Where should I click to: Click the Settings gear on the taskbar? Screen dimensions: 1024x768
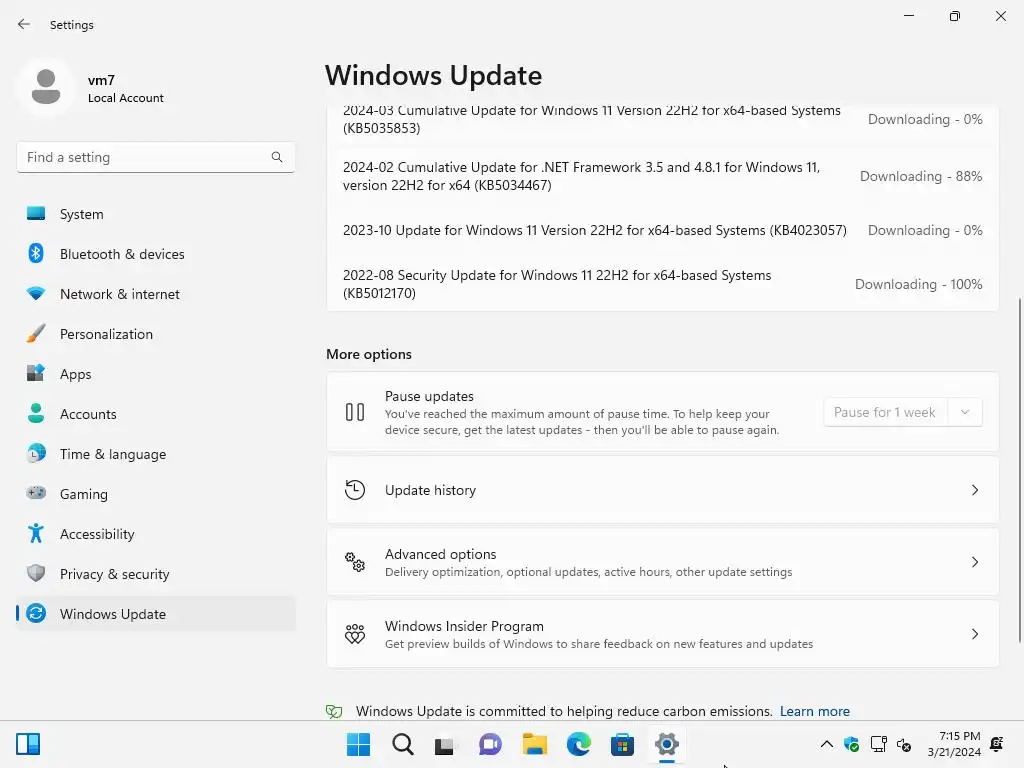click(x=667, y=744)
